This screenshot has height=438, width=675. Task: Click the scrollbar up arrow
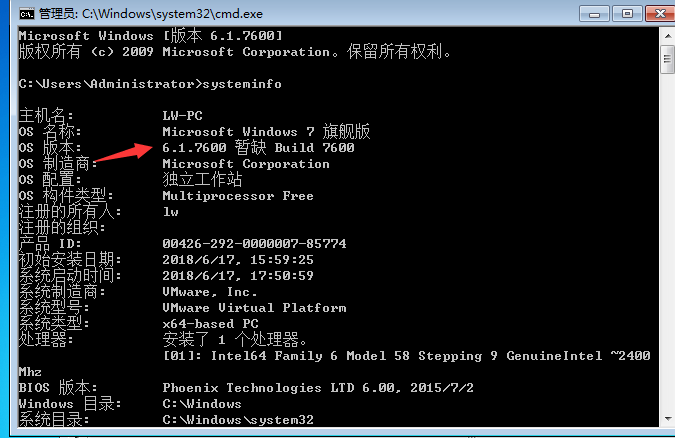tap(667, 35)
